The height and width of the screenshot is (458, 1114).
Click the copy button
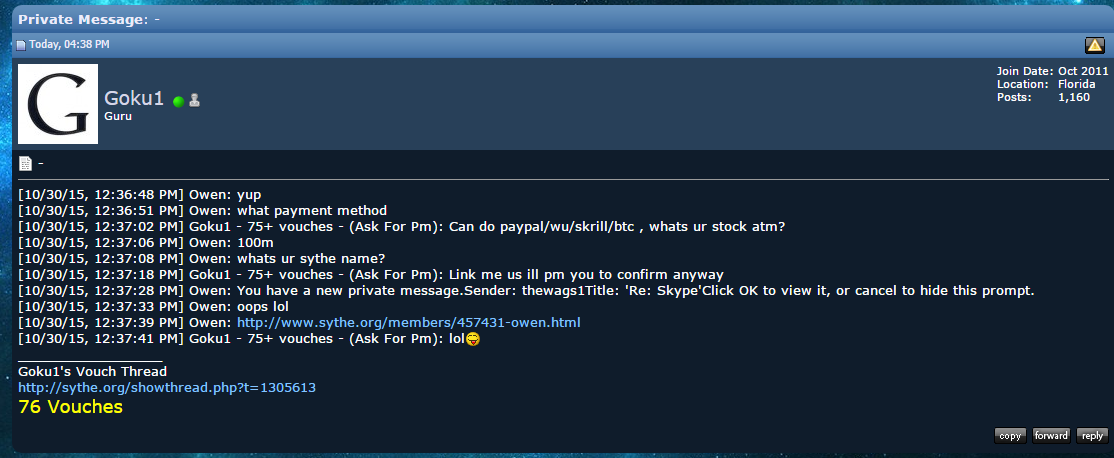[x=1010, y=436]
